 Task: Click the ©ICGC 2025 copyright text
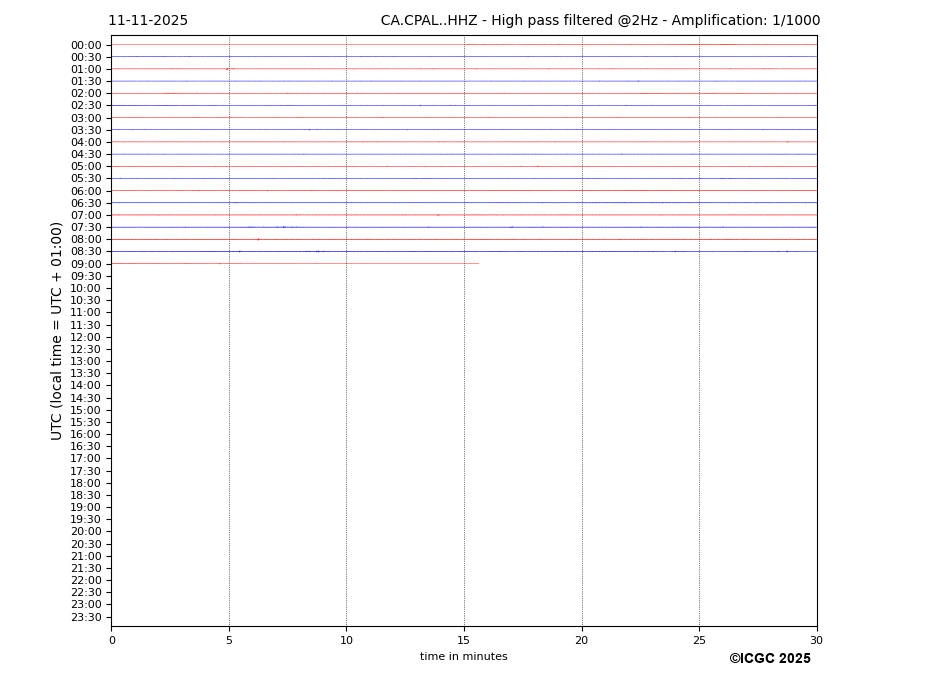[769, 659]
